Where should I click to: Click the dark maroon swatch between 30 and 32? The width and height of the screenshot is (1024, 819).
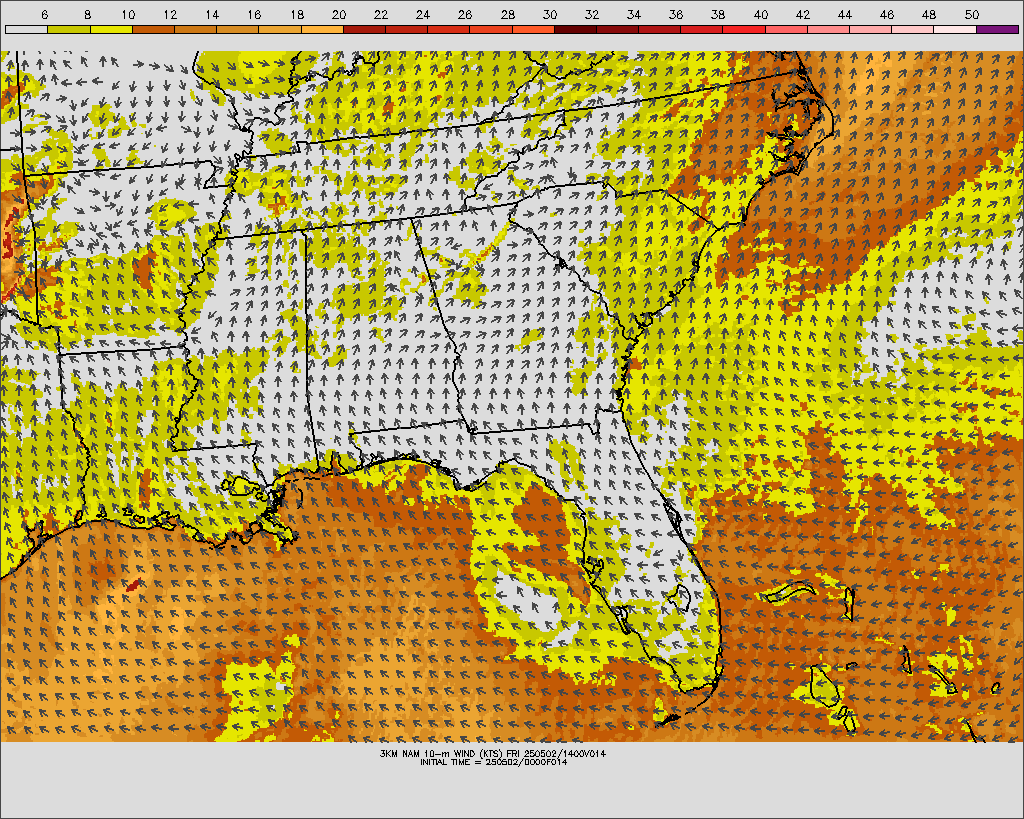point(575,29)
